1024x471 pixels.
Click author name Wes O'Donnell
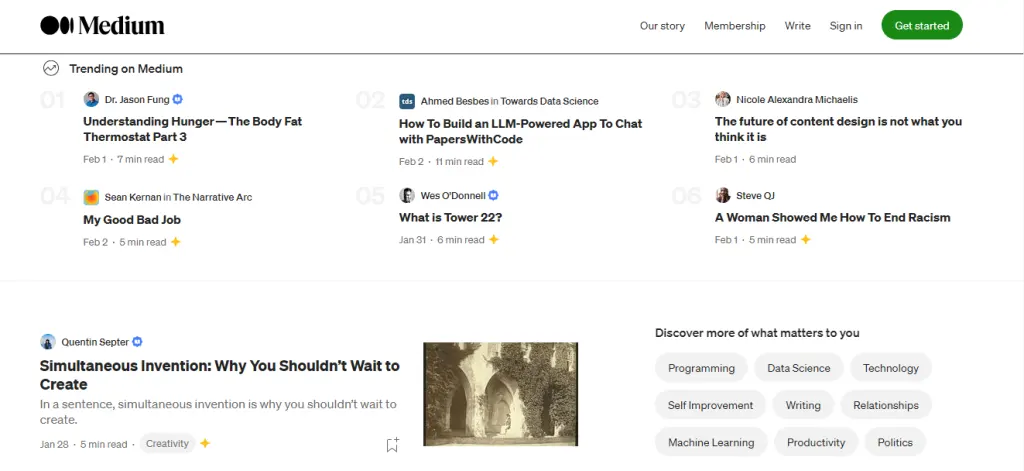[453, 195]
